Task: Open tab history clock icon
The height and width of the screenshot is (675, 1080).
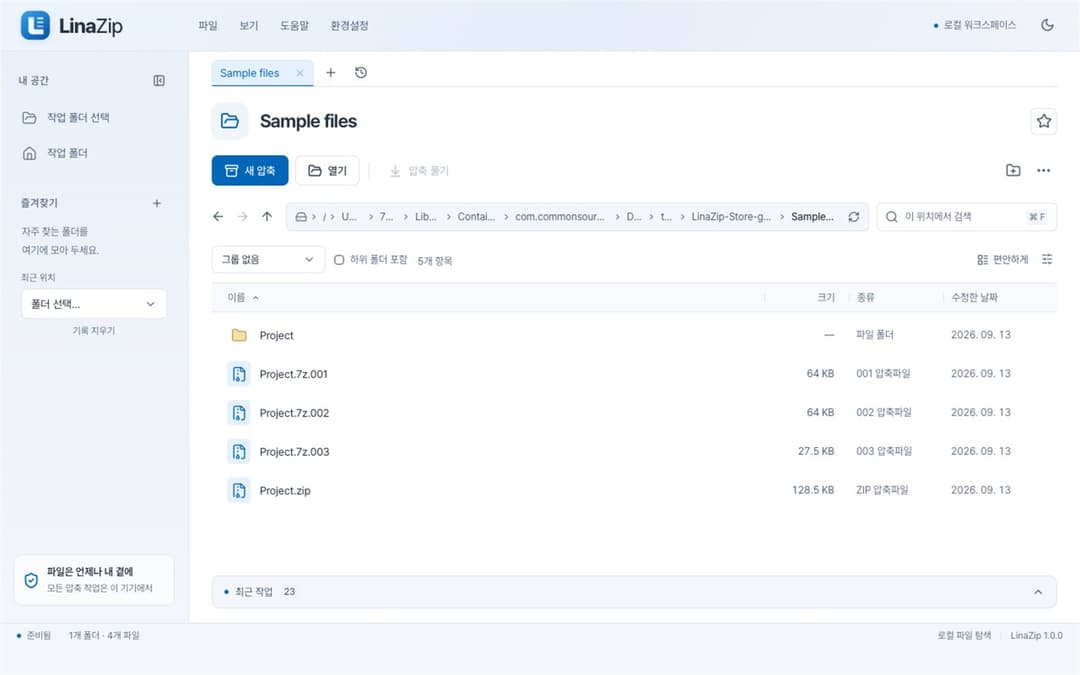Action: (x=361, y=72)
